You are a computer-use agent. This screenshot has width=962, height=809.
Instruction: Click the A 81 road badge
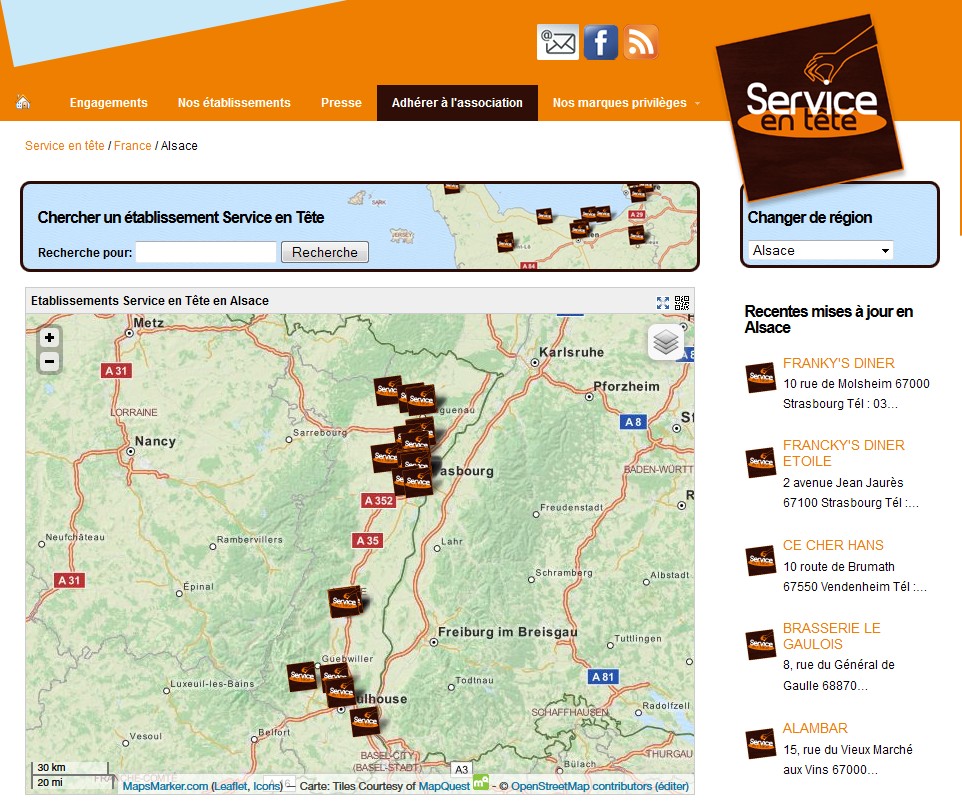point(602,677)
